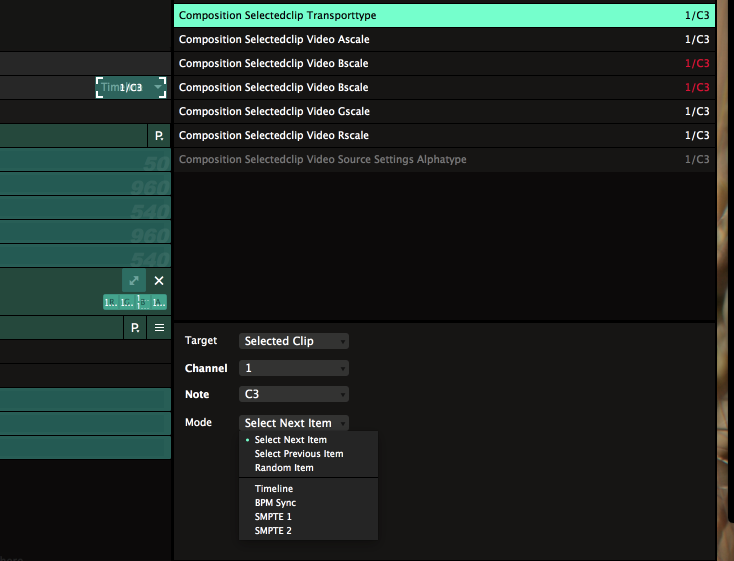Viewport: 734px width, 561px height.
Task: Click the Video Gscale shortcut entry
Action: (x=444, y=111)
